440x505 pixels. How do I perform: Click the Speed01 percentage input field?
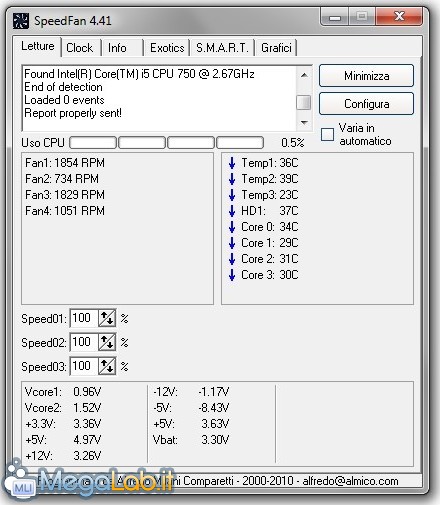tap(84, 318)
